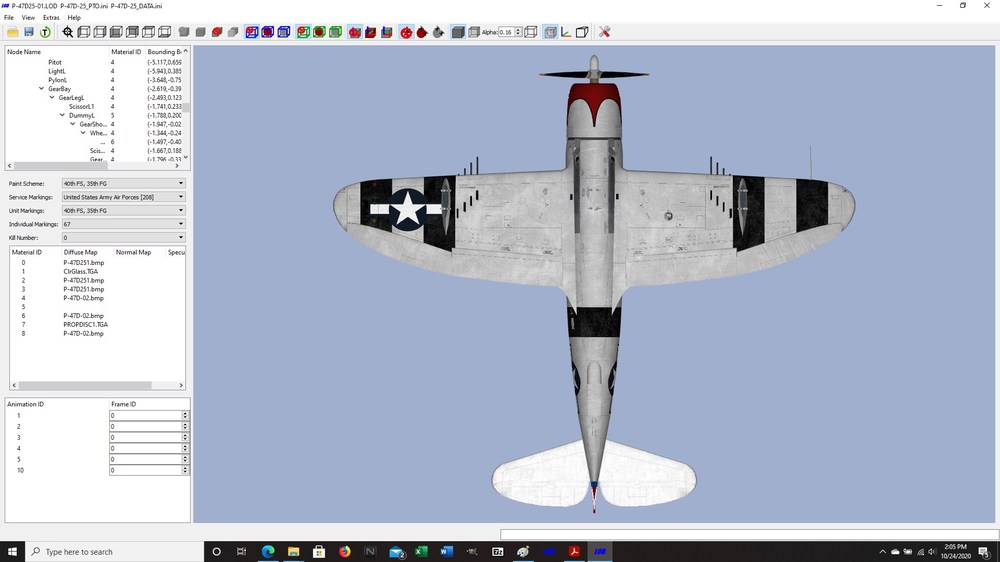Click the translucent gray cube icon left of Alpha
This screenshot has width=1000, height=562.
(474, 32)
